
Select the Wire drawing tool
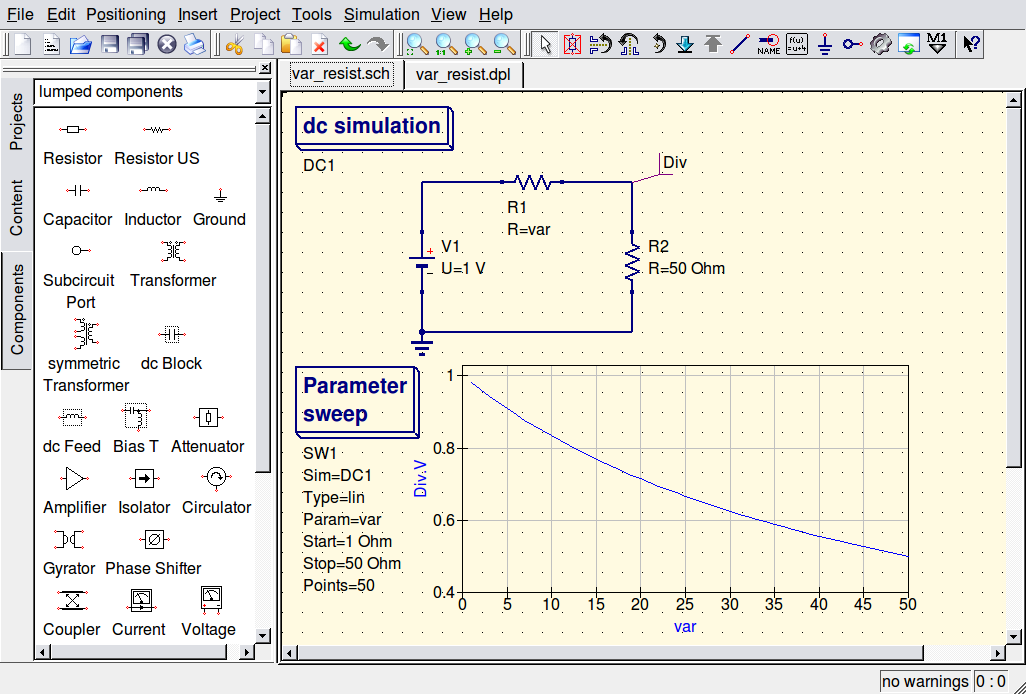click(x=740, y=44)
